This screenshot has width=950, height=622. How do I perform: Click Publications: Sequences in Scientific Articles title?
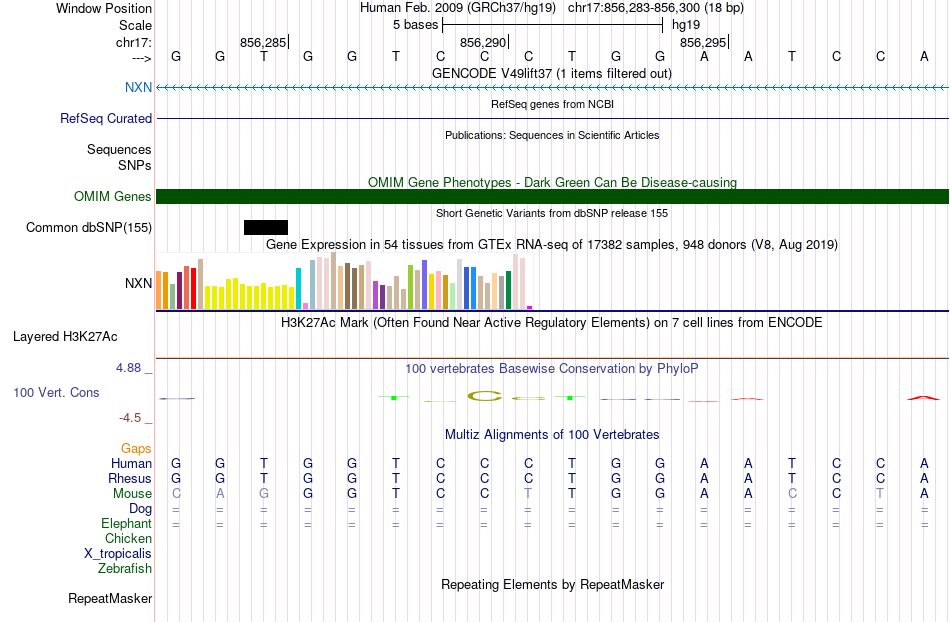pos(552,135)
